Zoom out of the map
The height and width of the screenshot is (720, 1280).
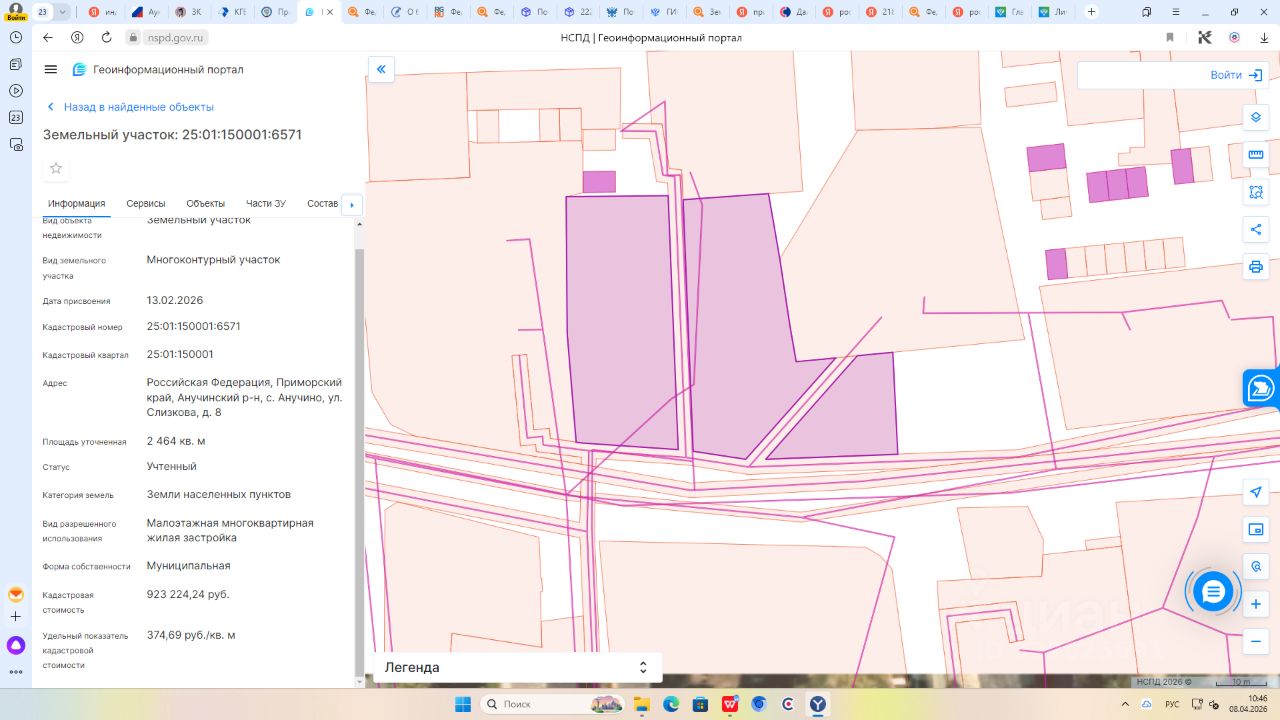tap(1256, 641)
